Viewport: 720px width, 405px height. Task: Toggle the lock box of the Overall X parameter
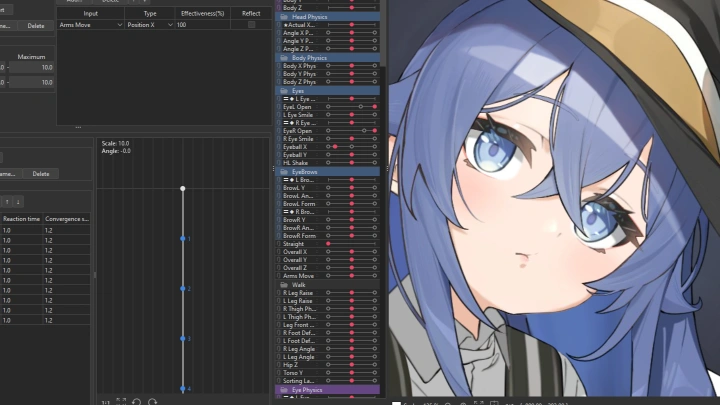pyautogui.click(x=278, y=252)
